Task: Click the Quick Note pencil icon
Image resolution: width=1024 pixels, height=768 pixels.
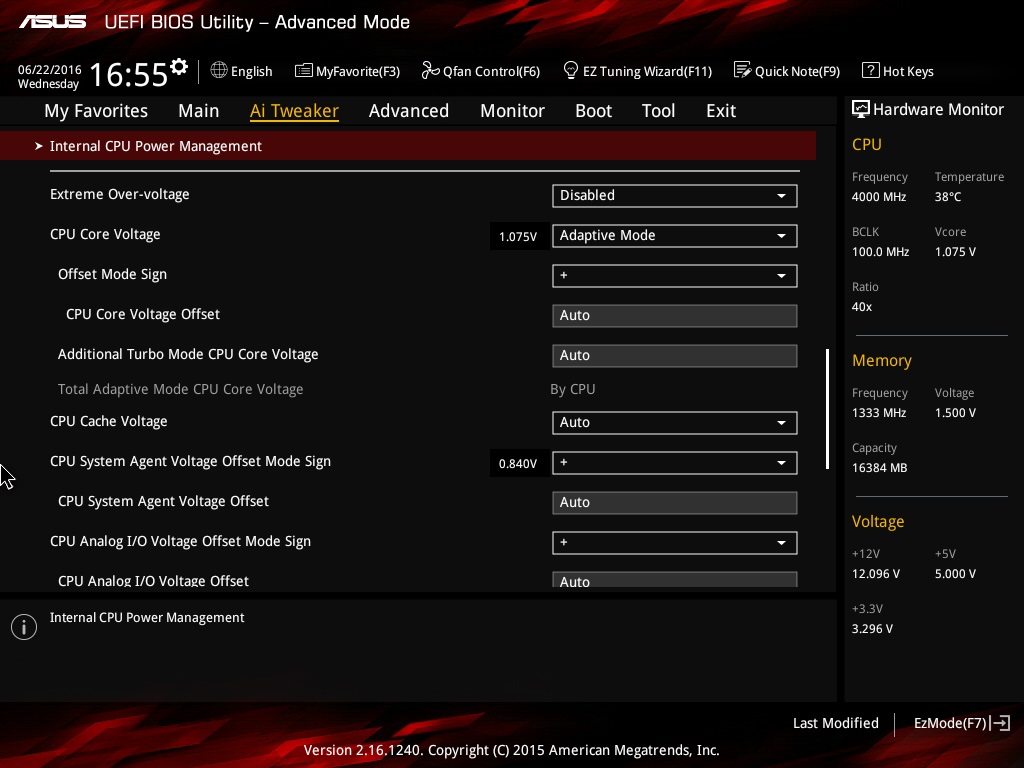Action: point(743,70)
